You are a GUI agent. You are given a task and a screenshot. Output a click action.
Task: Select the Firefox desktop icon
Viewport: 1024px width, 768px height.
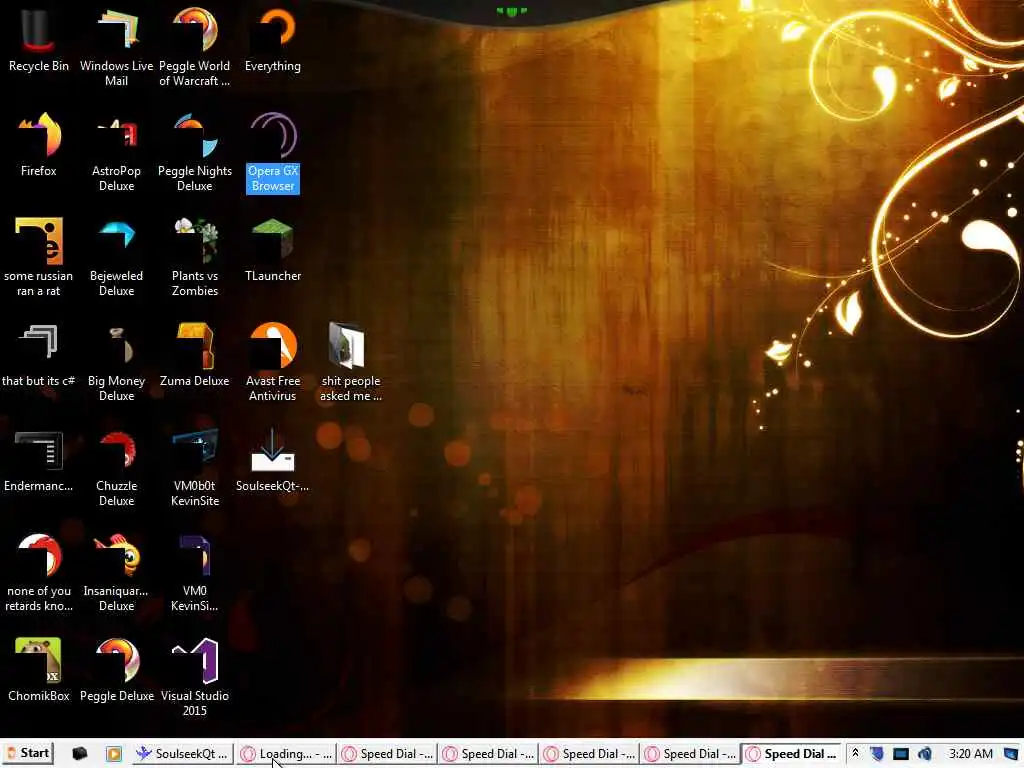click(39, 144)
